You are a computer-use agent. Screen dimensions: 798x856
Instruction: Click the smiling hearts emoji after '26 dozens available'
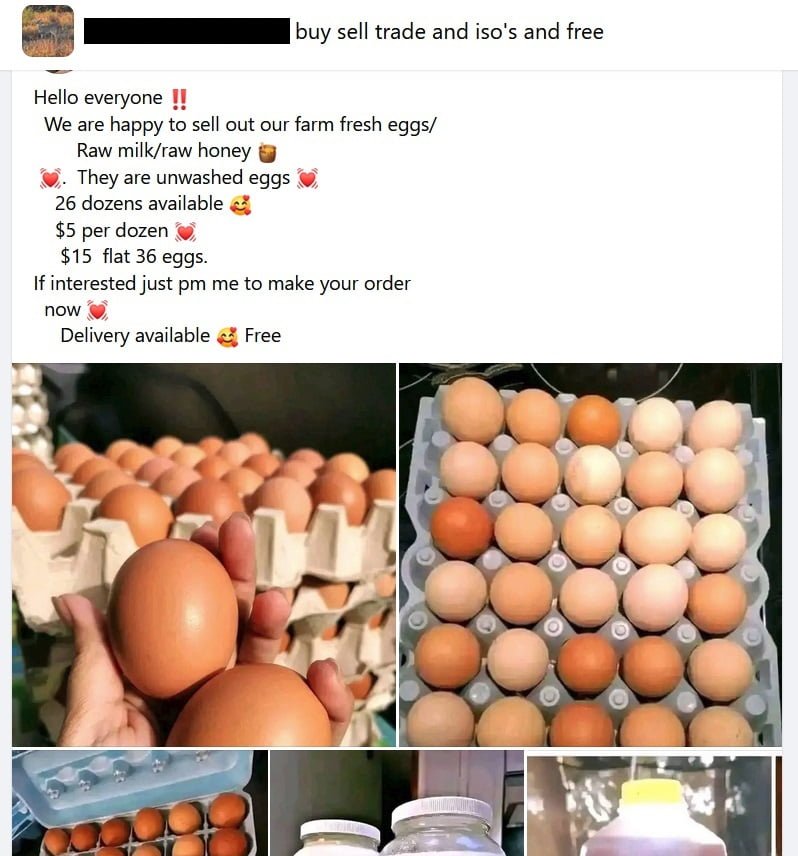[240, 205]
